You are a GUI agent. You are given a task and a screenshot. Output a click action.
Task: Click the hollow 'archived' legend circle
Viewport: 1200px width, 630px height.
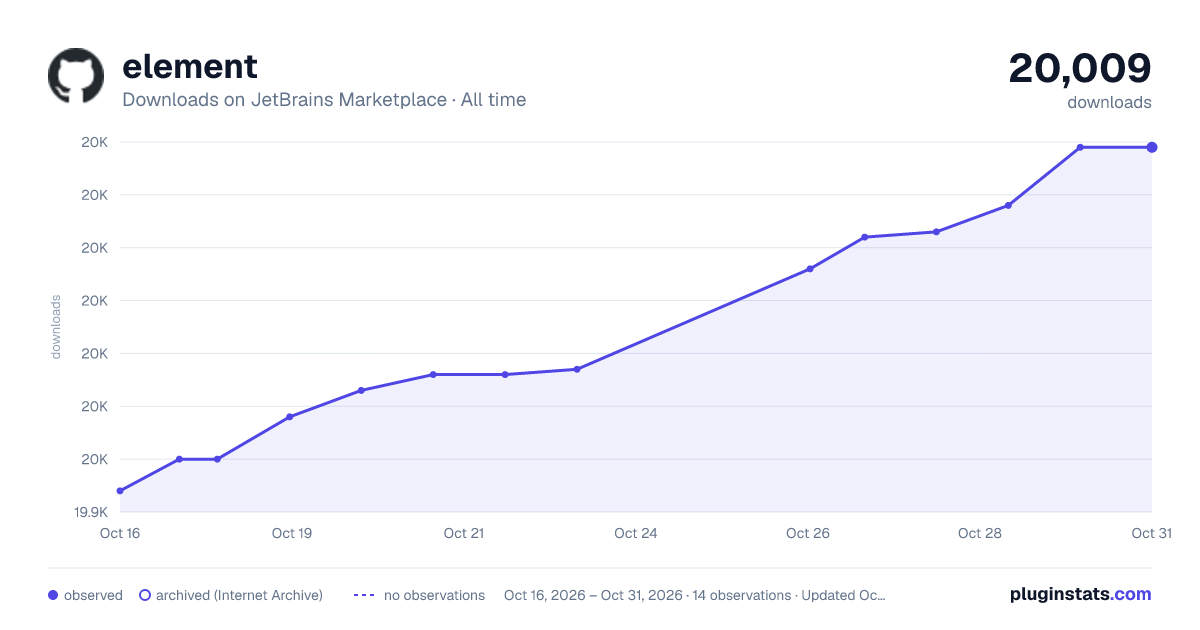coord(144,595)
